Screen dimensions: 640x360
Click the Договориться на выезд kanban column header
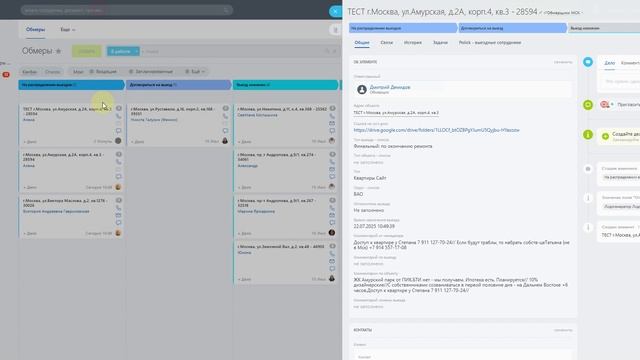tap(179, 84)
